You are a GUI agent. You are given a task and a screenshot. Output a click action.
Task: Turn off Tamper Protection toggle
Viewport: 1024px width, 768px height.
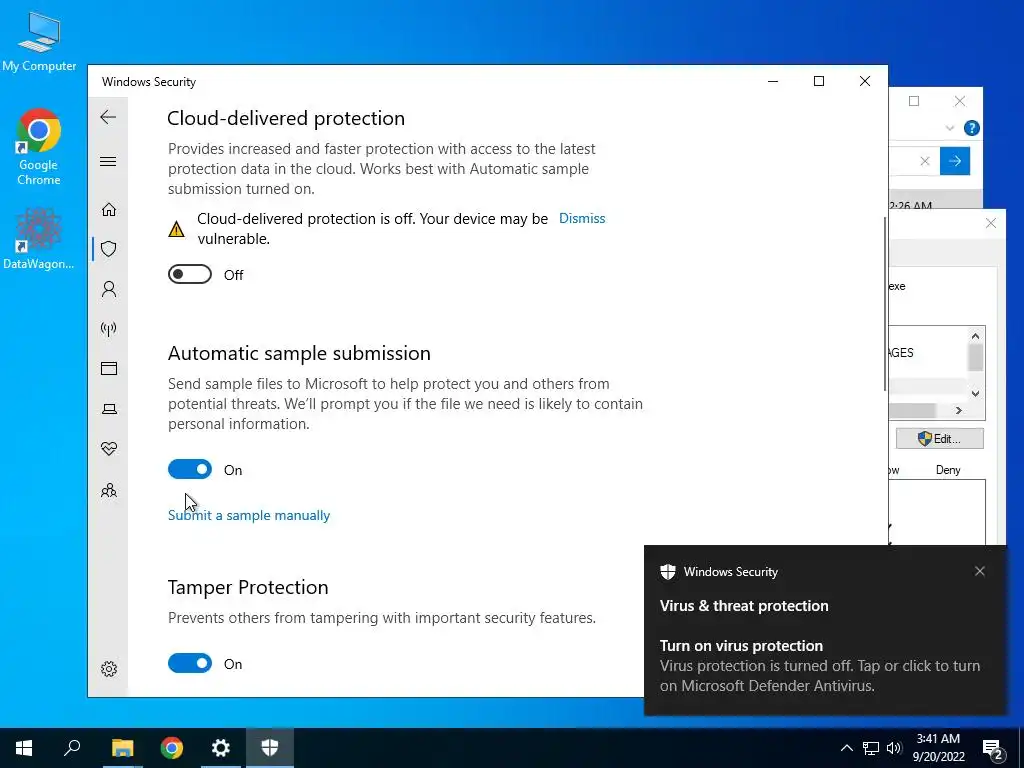pyautogui.click(x=189, y=663)
